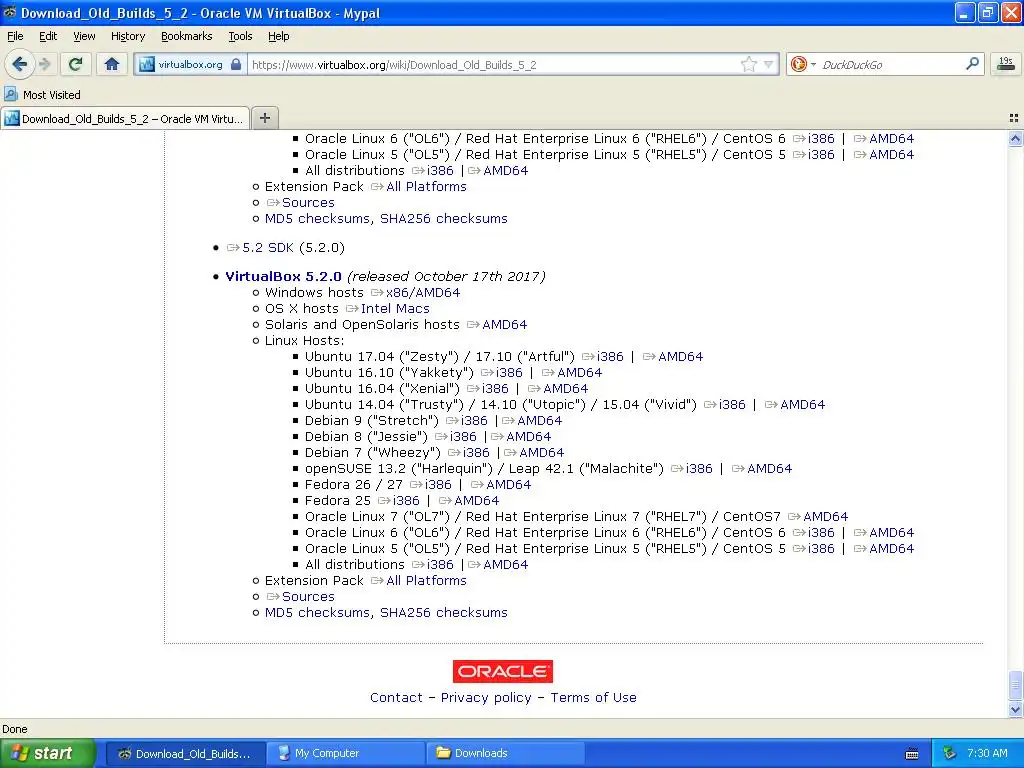The image size is (1024, 768).
Task: Switch to Download_Old_Builds taskbar button
Action: coord(185,754)
